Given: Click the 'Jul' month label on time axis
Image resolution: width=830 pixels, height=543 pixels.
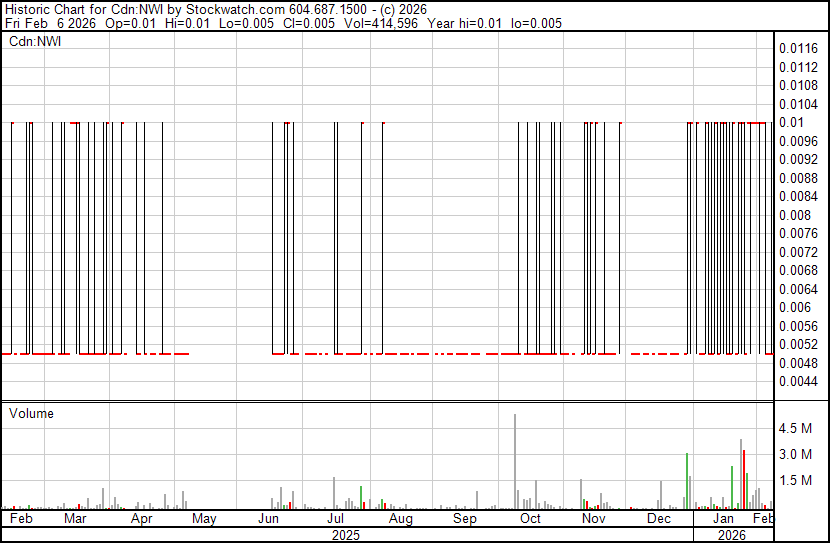Looking at the screenshot, I should tap(336, 518).
